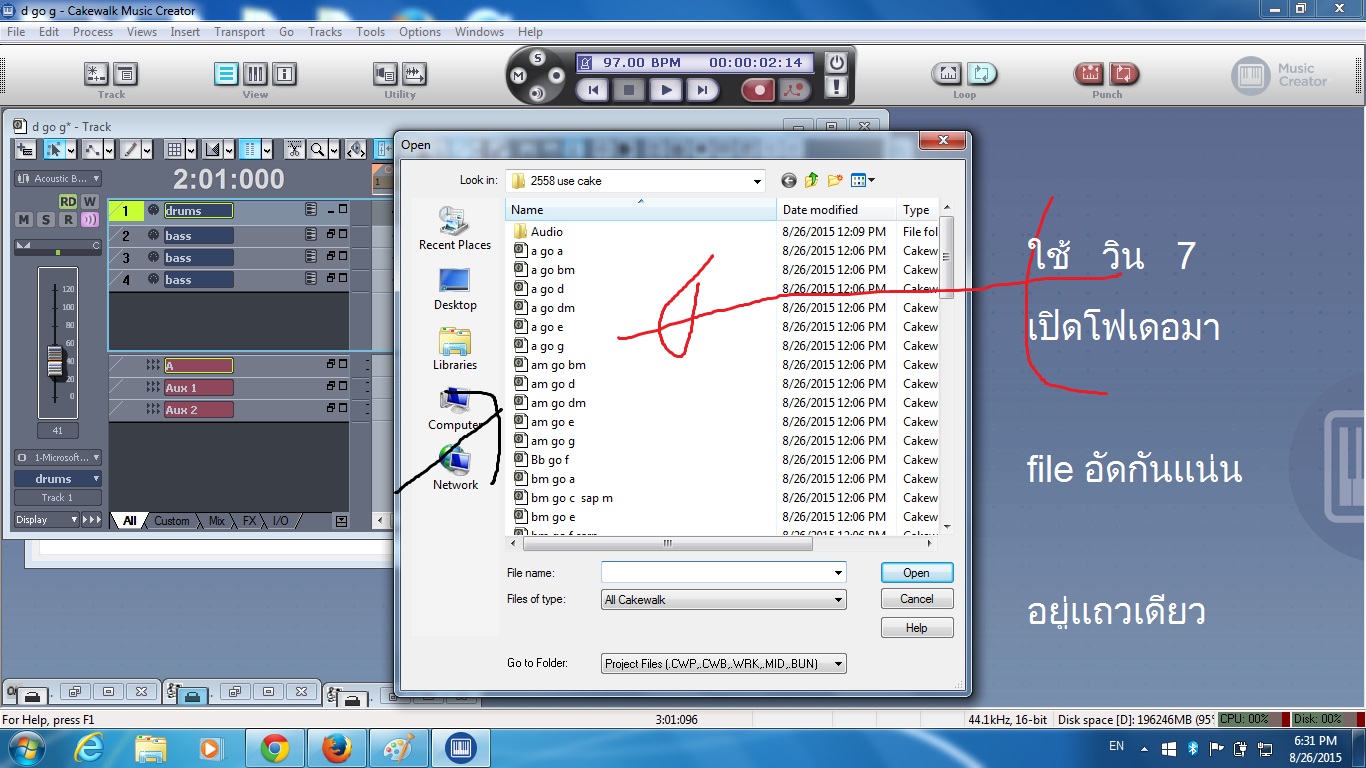This screenshot has width=1366, height=768.
Task: Switch to the Mix tab
Action: pos(216,521)
